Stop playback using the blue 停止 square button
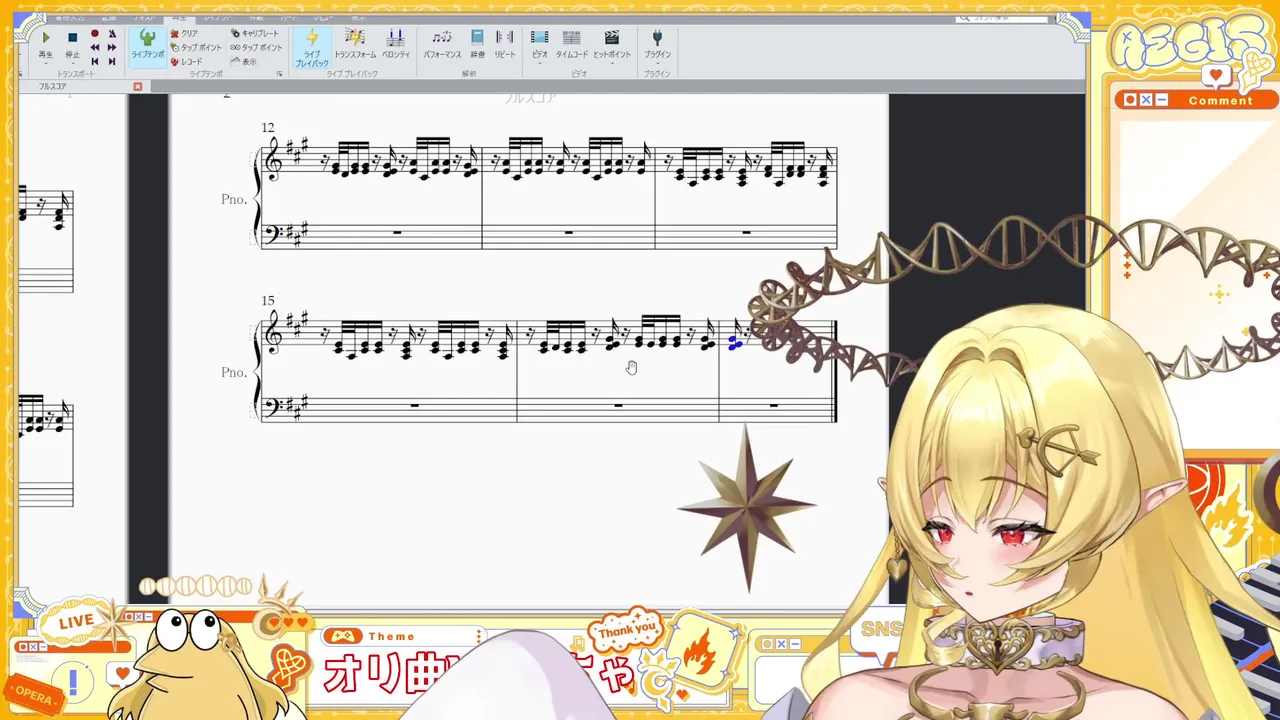Image resolution: width=1280 pixels, height=720 pixels. pyautogui.click(x=72, y=37)
